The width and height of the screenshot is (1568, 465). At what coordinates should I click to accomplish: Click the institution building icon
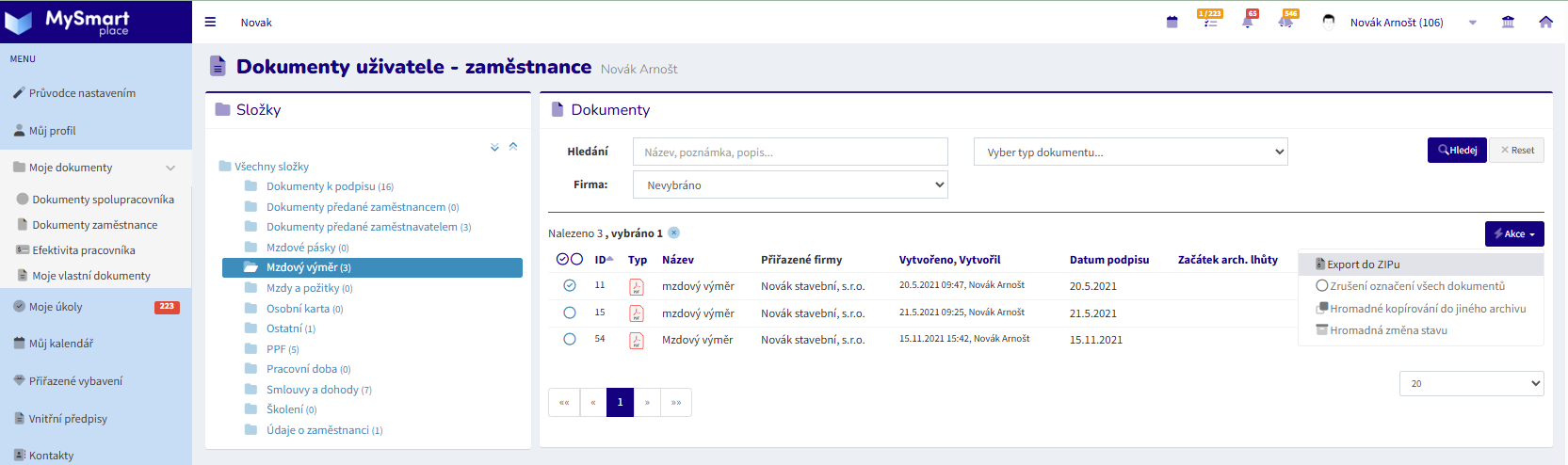(x=1508, y=22)
